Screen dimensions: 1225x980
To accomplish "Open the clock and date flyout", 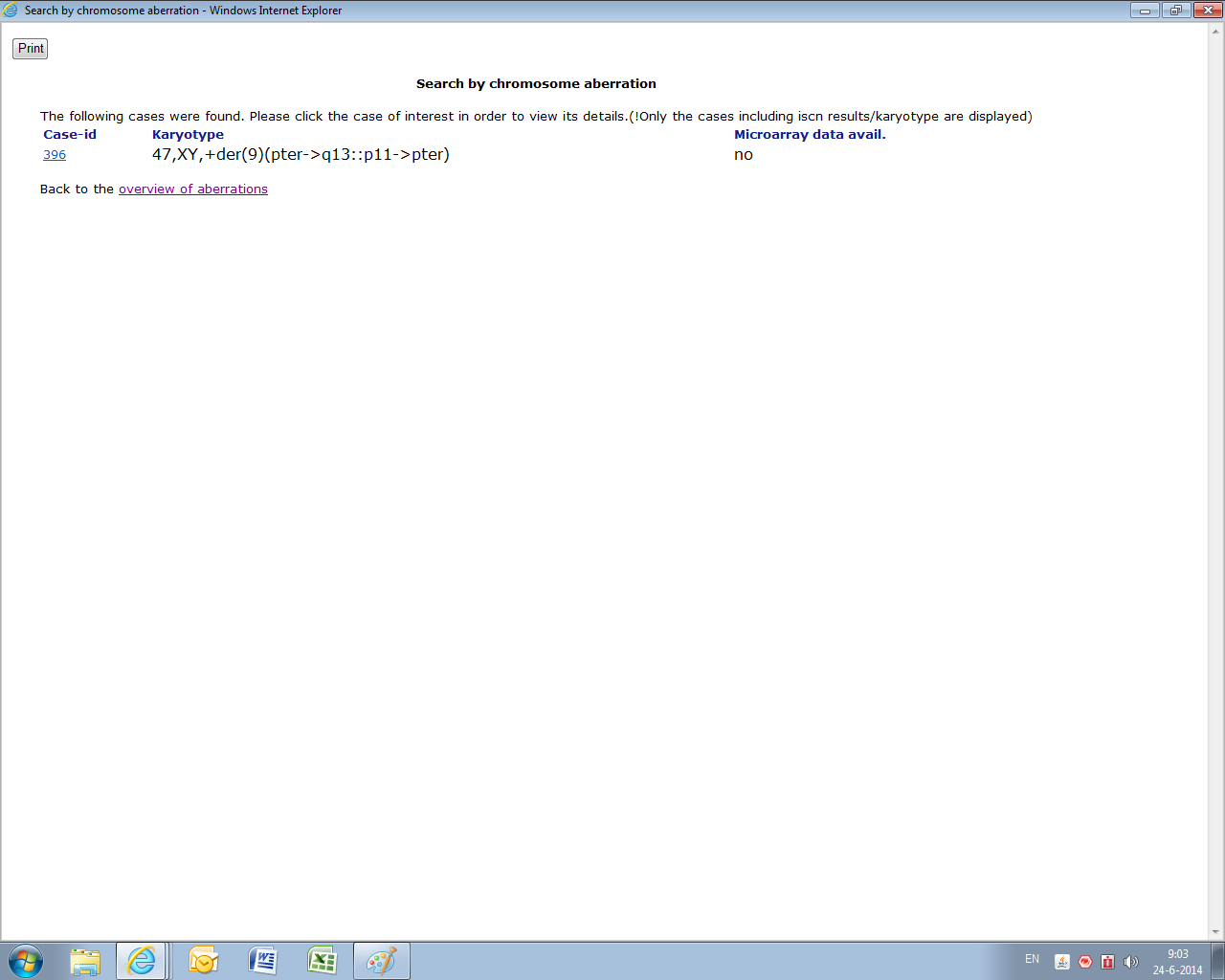I will tap(1177, 961).
